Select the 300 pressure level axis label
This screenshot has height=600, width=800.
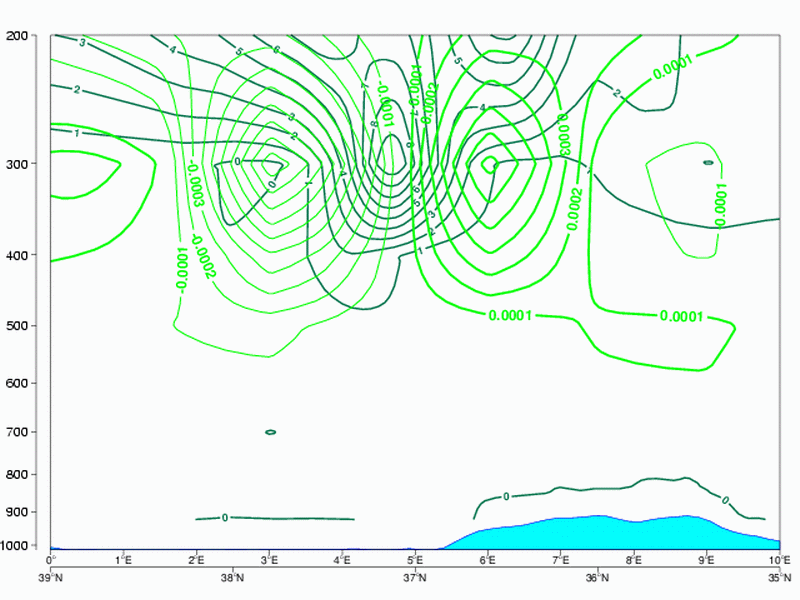pos(20,163)
